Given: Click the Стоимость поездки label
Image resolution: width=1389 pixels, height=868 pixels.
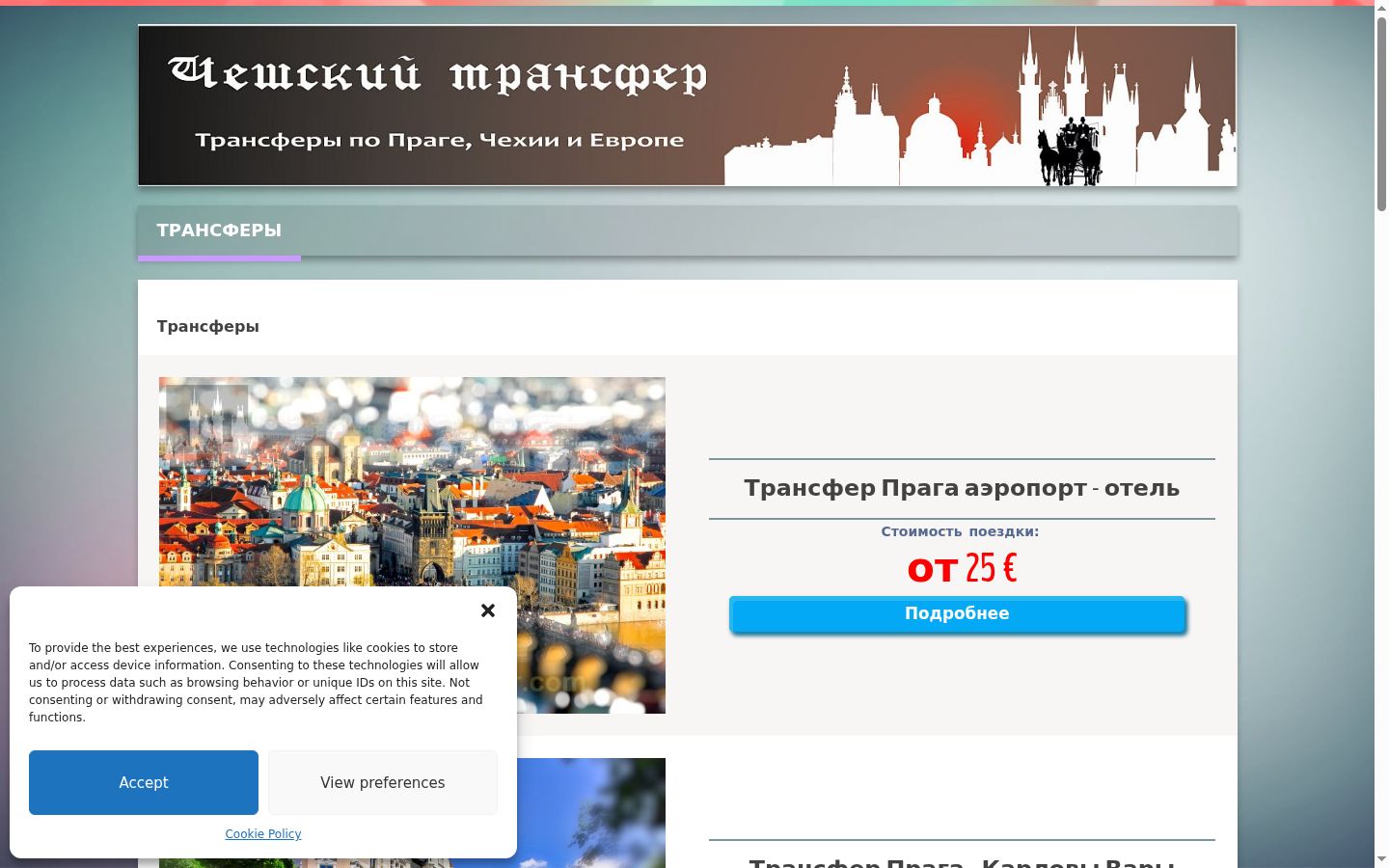Looking at the screenshot, I should pyautogui.click(x=960, y=531).
